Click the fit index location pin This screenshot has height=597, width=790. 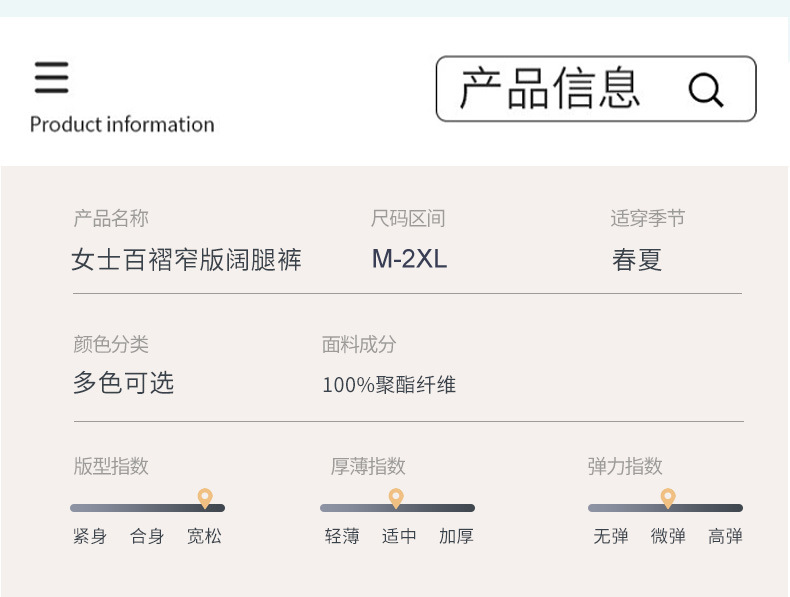coord(205,497)
